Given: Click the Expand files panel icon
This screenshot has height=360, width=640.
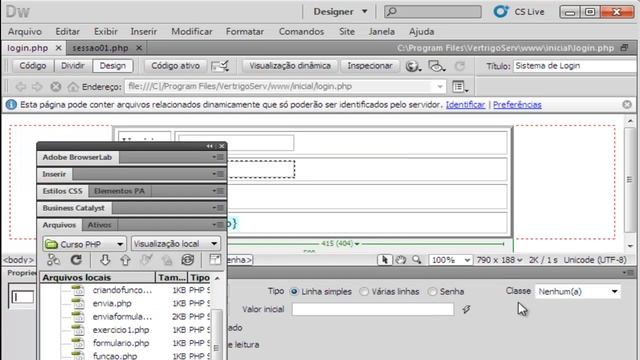Looking at the screenshot, I should point(215,260).
